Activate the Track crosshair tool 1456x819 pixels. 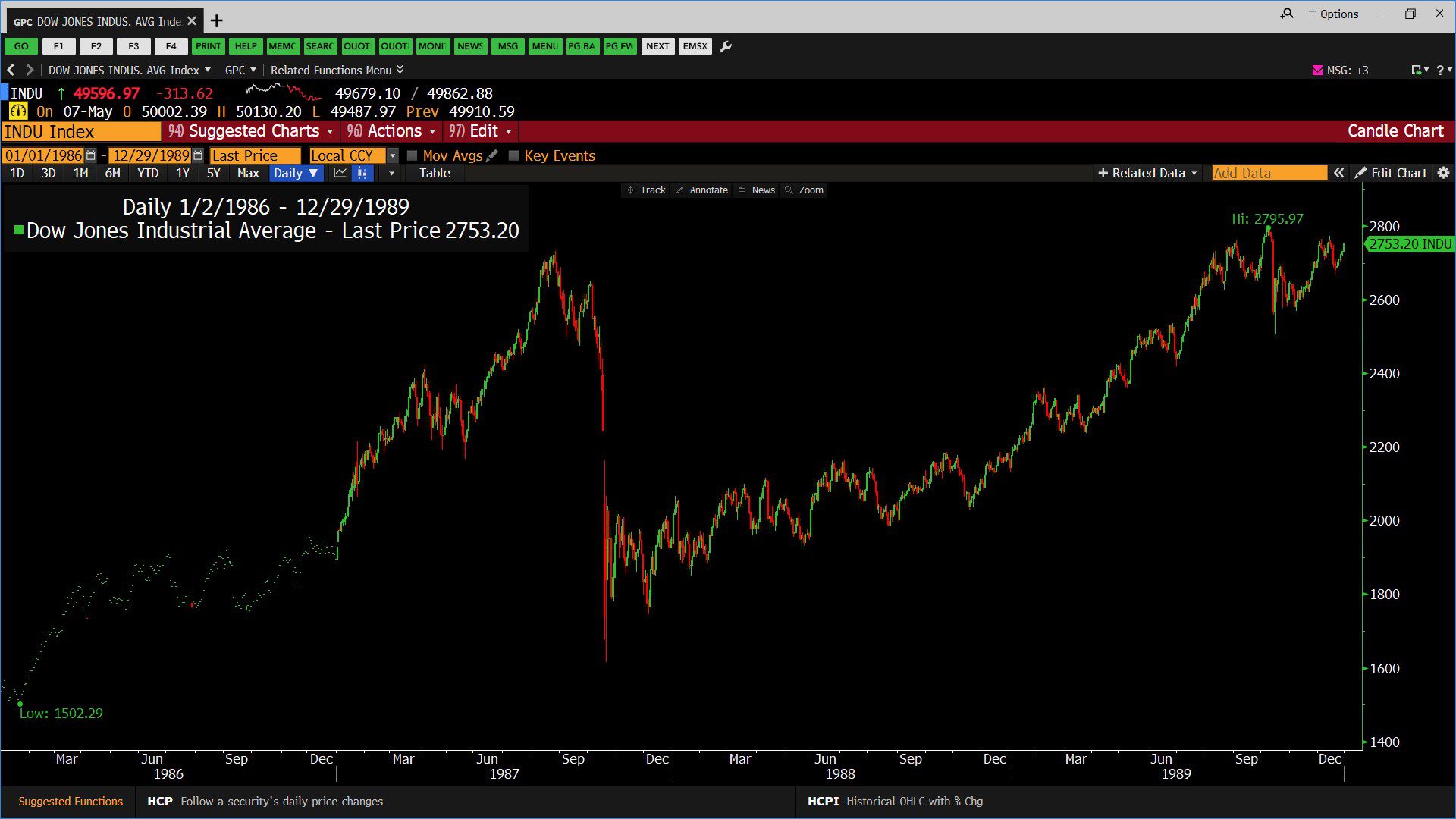(x=646, y=190)
